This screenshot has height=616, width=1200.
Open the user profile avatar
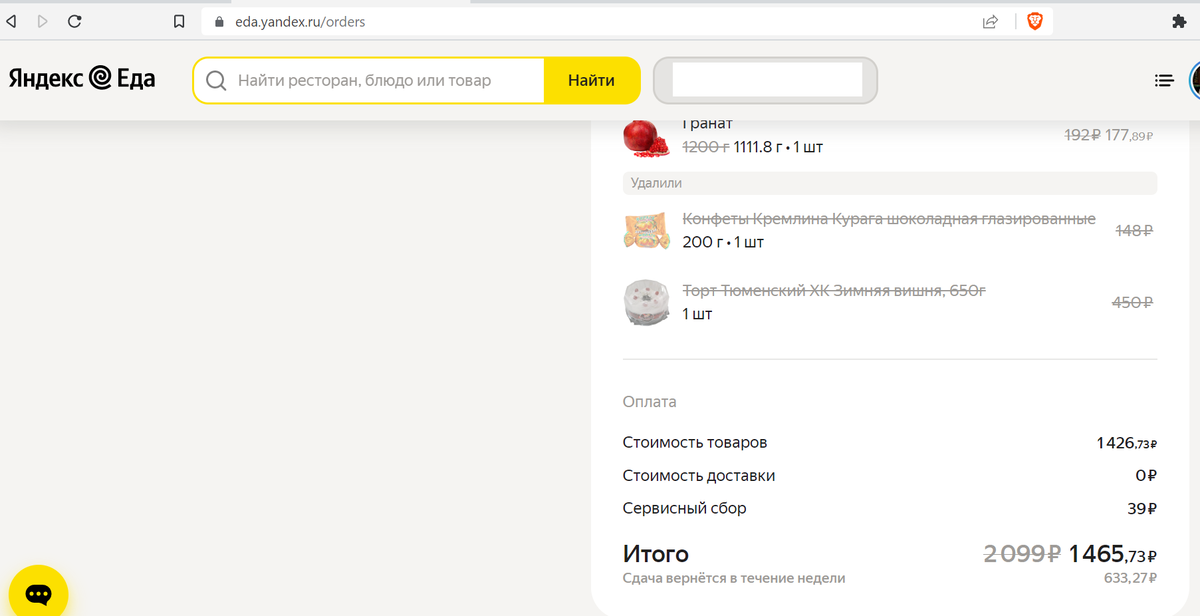pyautogui.click(x=1195, y=80)
